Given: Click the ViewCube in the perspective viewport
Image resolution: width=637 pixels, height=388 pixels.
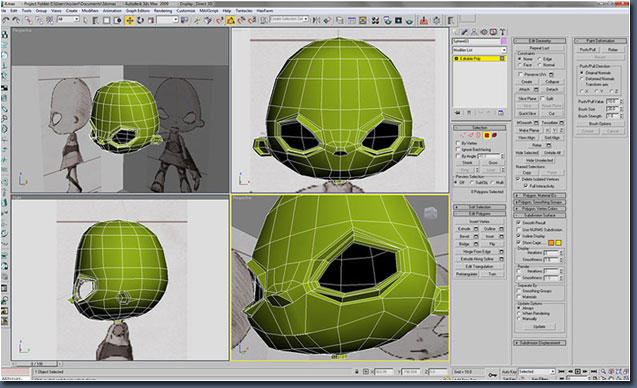Looking at the screenshot, I should click(430, 212).
